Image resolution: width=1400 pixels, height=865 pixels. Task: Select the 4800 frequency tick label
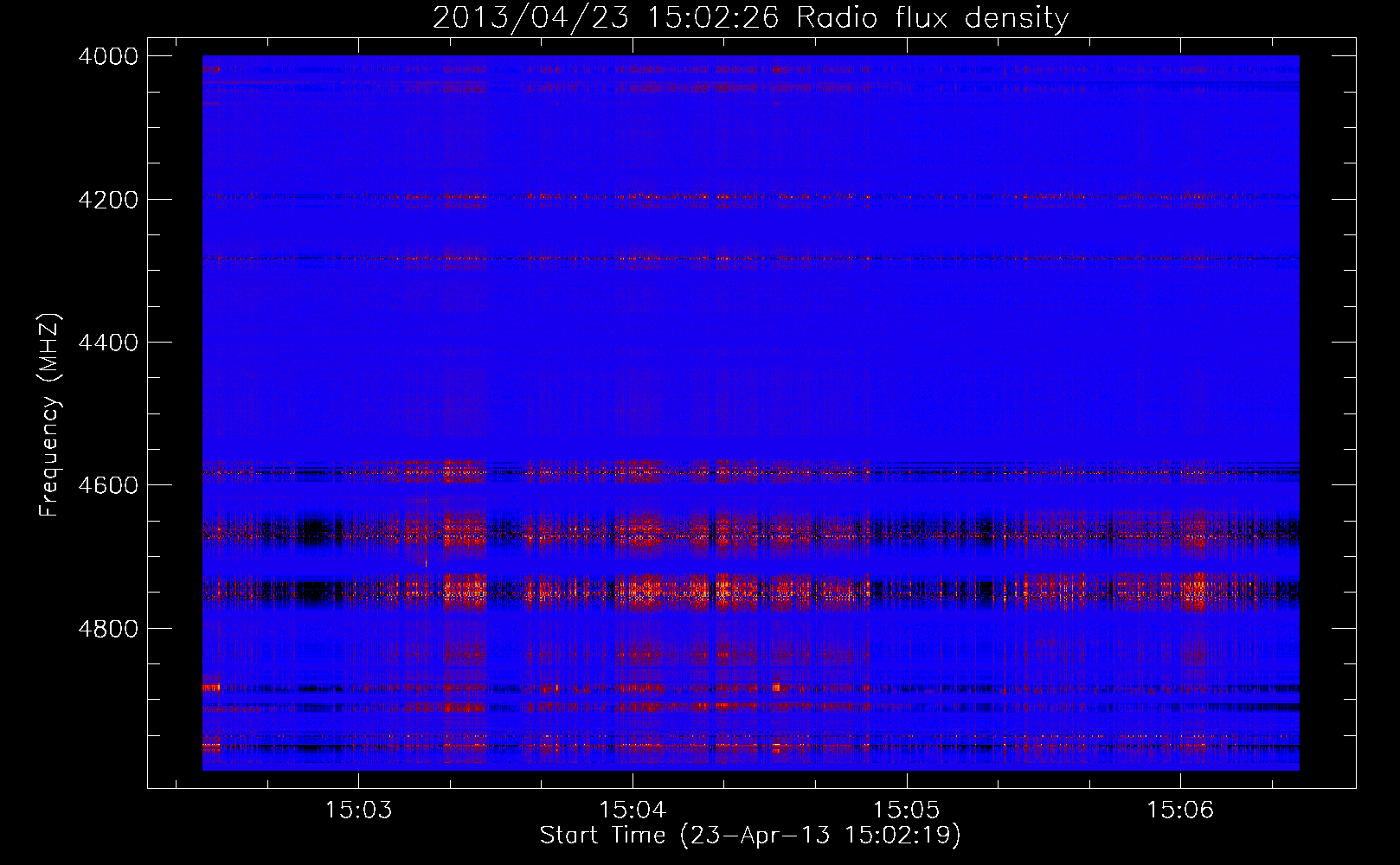[108, 629]
